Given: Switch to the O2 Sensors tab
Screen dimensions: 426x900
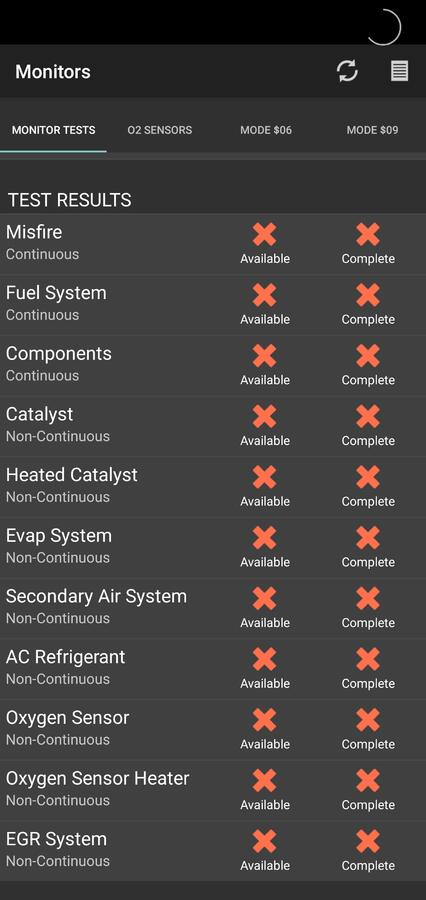Looking at the screenshot, I should pos(160,130).
